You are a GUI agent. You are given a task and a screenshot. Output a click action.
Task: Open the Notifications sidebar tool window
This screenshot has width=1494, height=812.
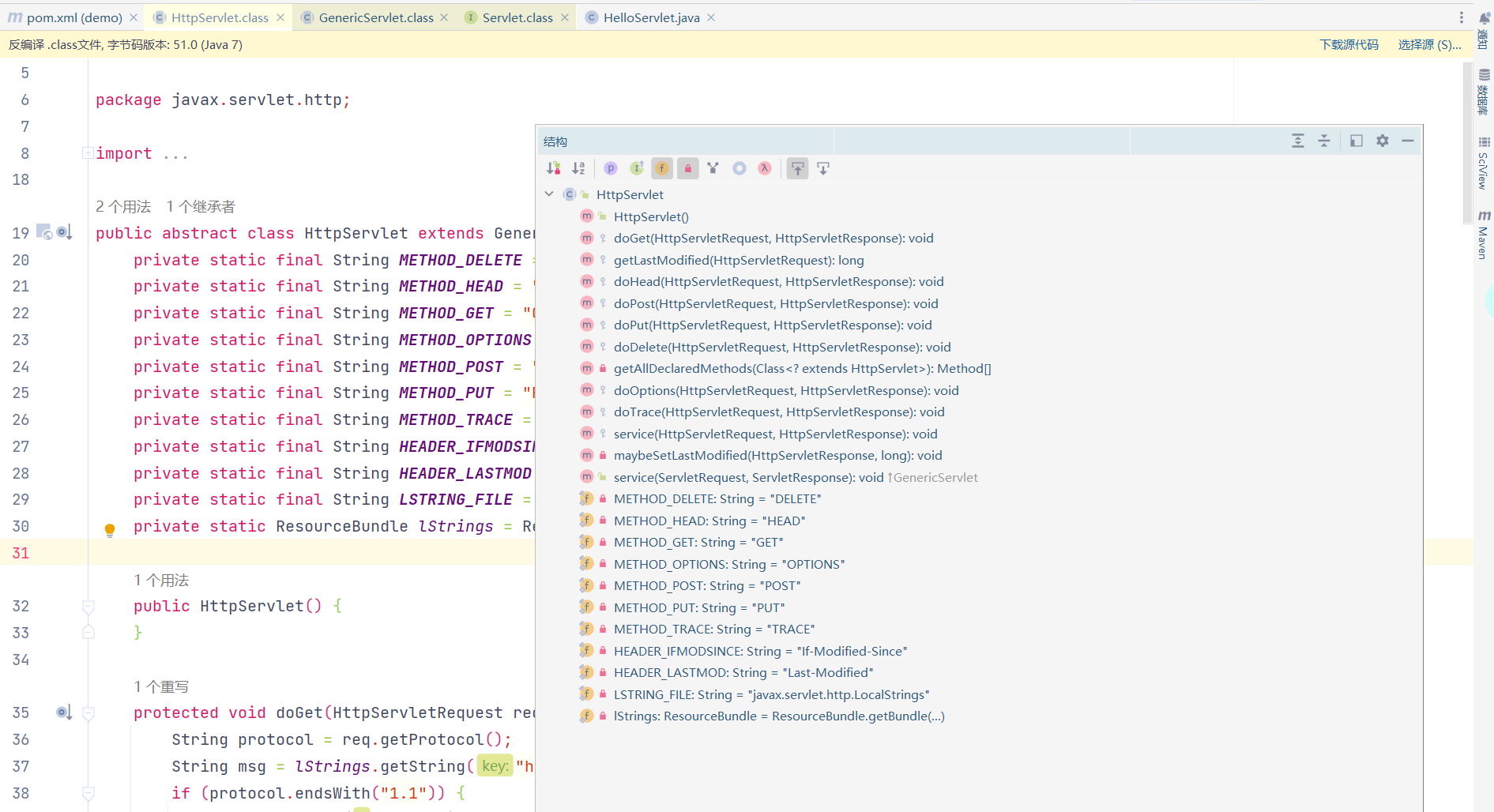1485,30
